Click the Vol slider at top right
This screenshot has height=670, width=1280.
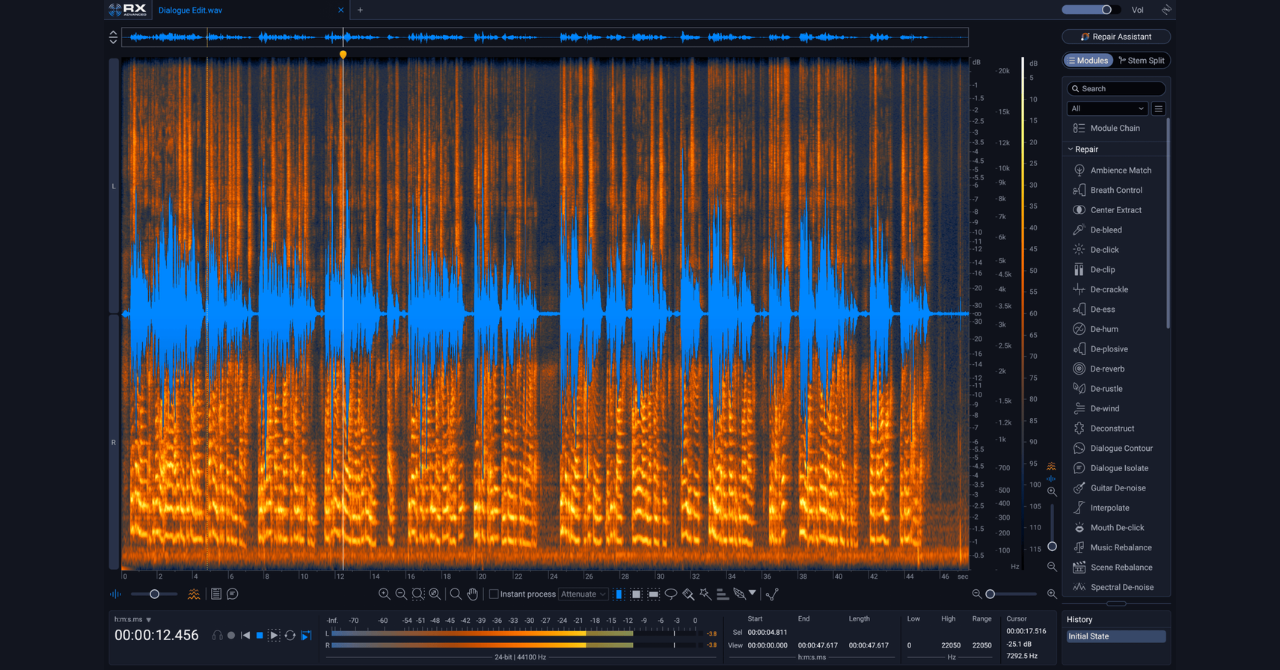point(1091,10)
